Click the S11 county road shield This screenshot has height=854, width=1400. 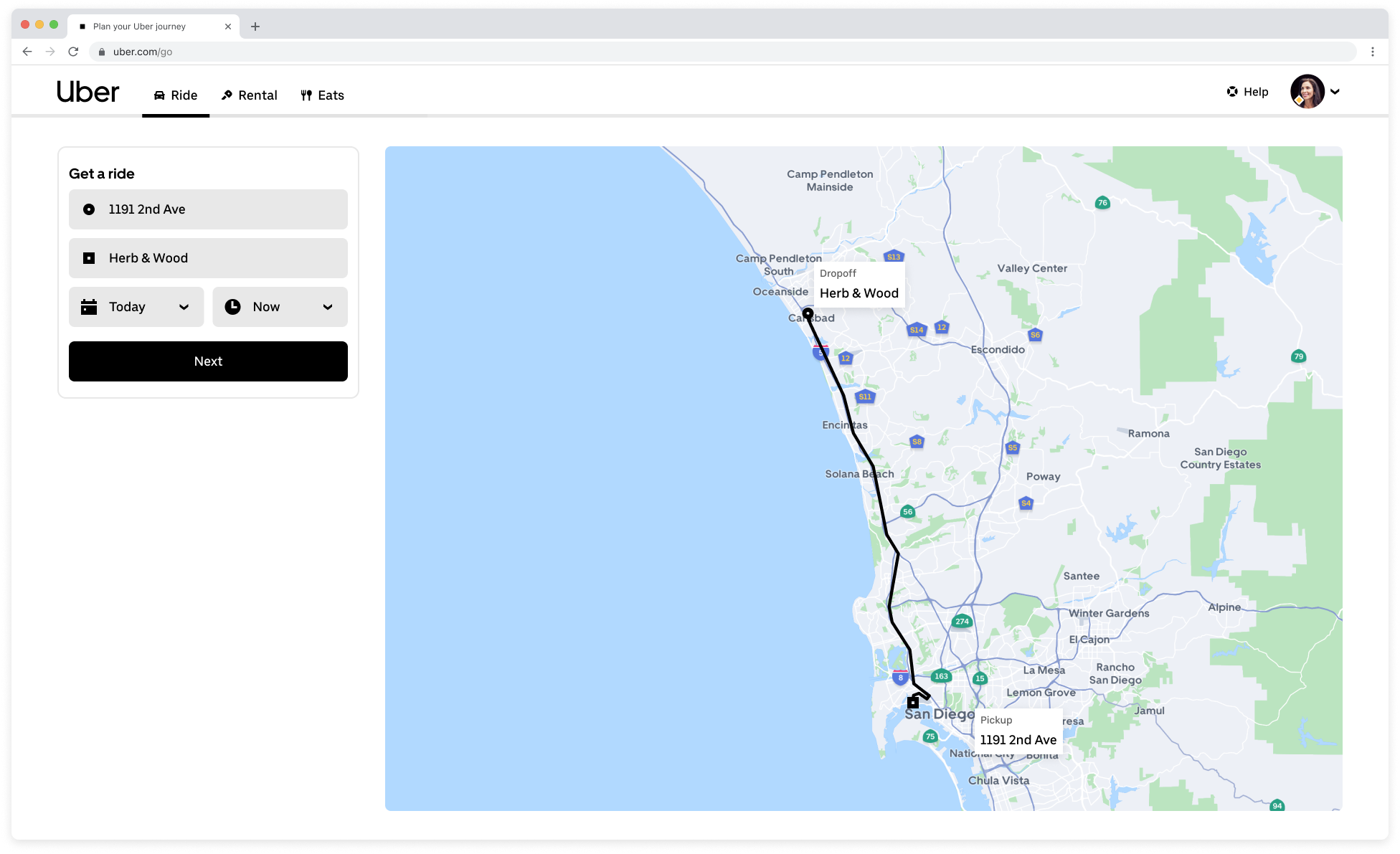point(865,397)
